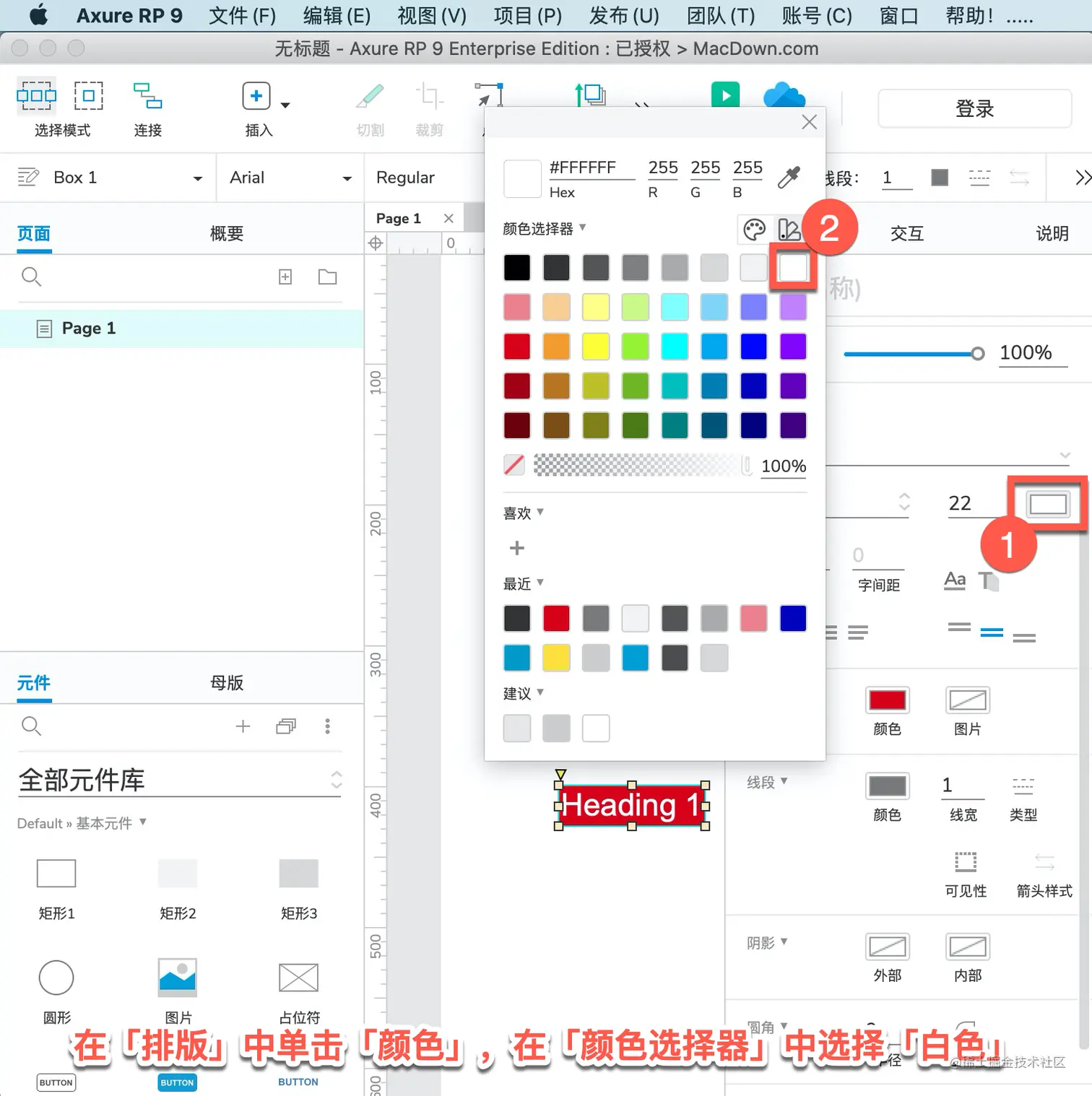Select the no-color transparent swatch
Image resolution: width=1092 pixels, height=1096 pixels.
[x=514, y=465]
